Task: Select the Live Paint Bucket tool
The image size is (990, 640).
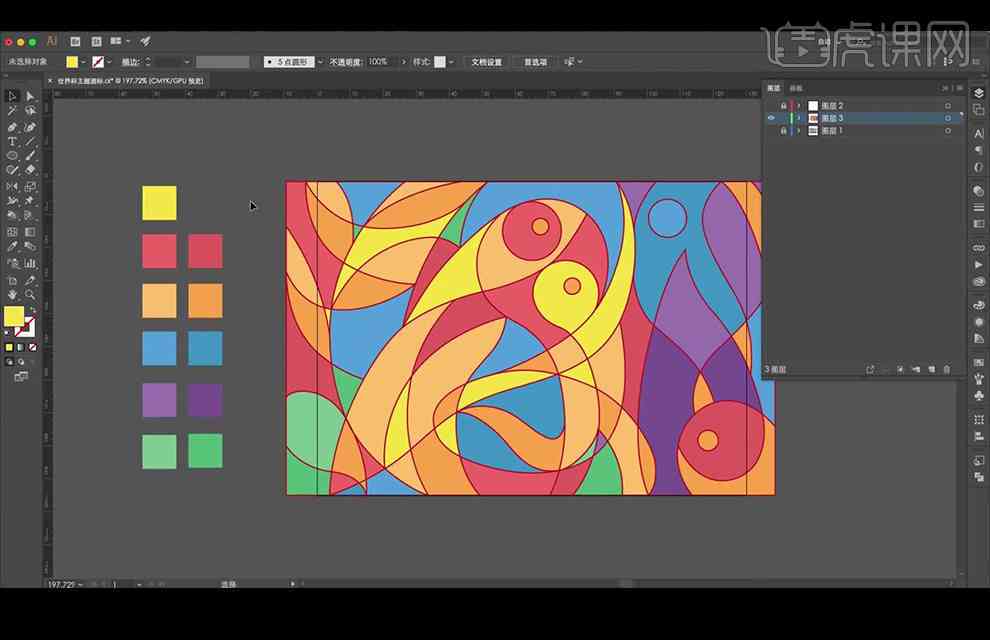Action: pos(30,216)
